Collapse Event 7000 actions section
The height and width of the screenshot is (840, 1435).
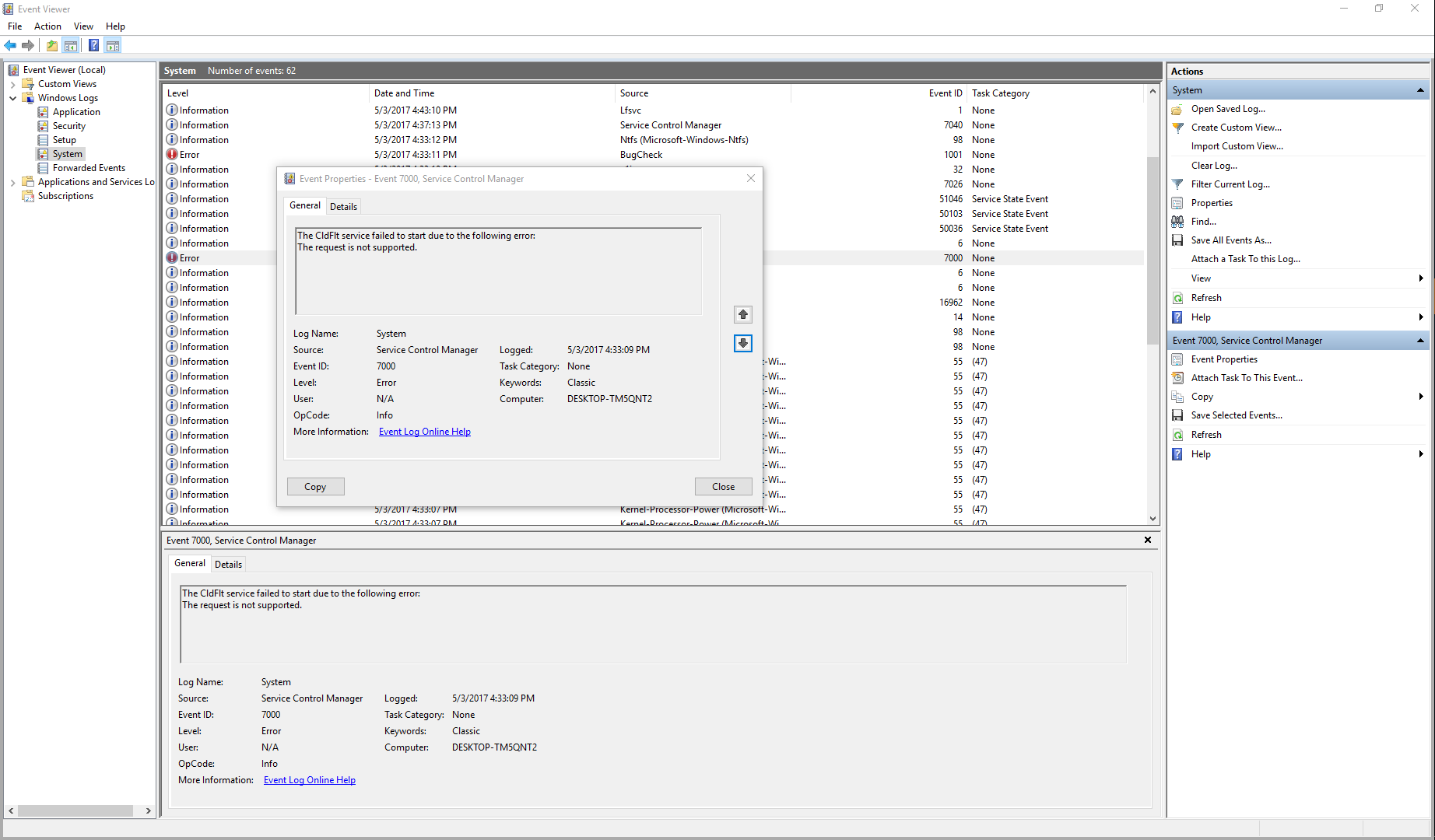pyautogui.click(x=1420, y=341)
